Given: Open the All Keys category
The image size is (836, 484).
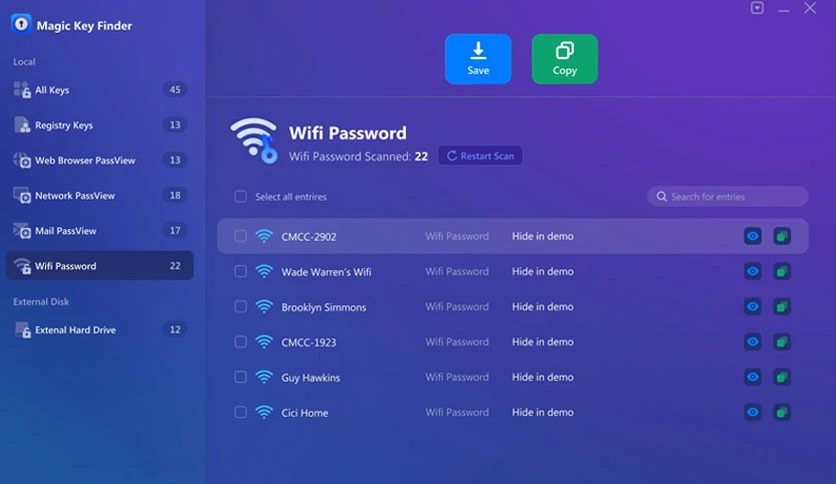Looking at the screenshot, I should coord(100,90).
